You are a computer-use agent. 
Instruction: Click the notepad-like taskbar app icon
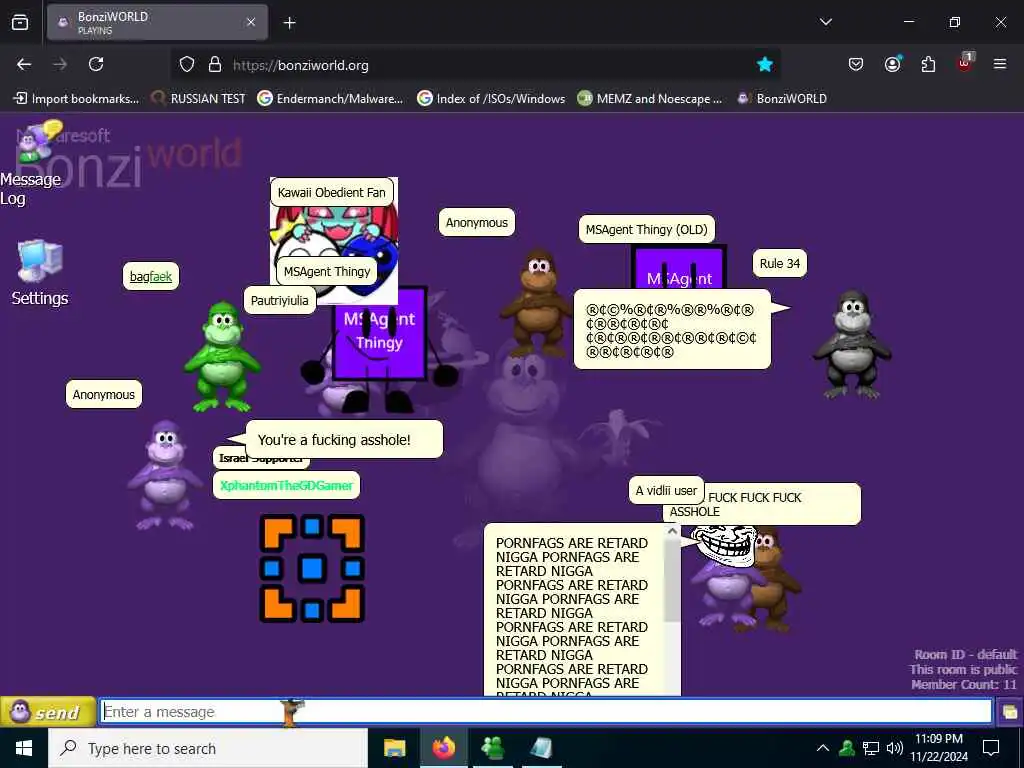541,748
